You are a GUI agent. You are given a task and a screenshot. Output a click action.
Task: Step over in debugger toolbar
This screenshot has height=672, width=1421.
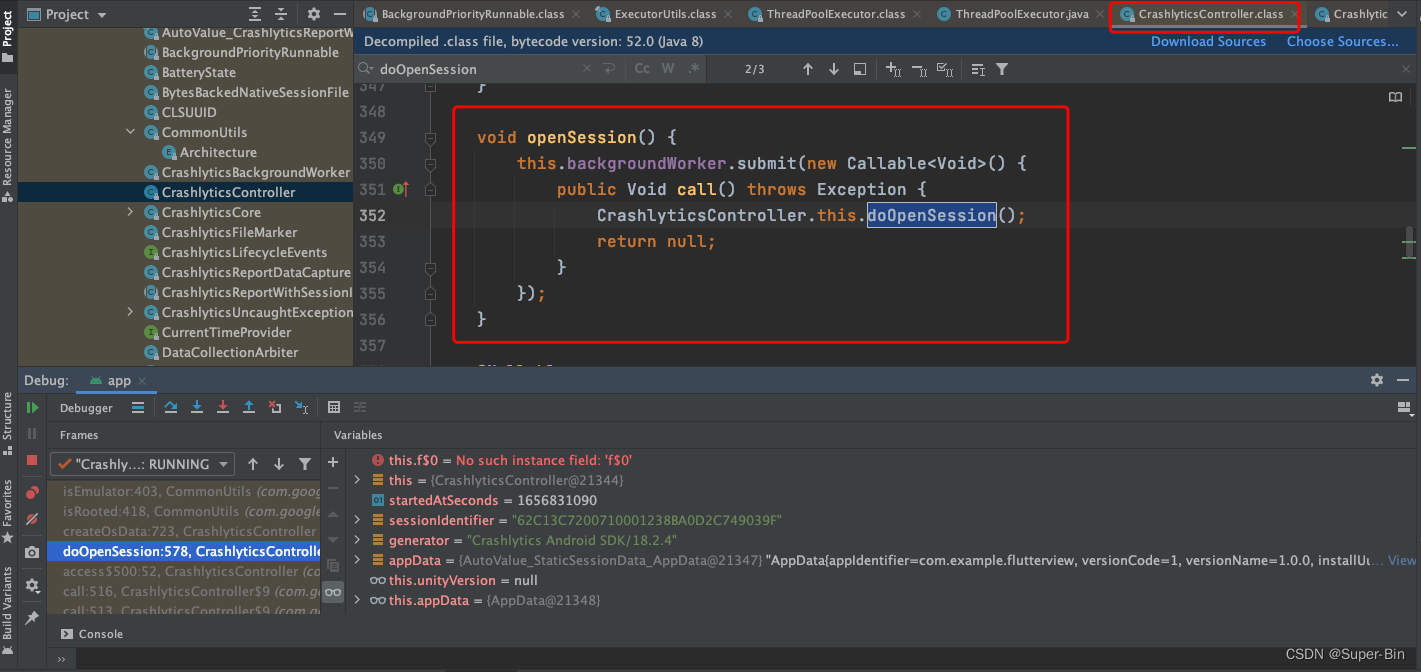(x=171, y=407)
